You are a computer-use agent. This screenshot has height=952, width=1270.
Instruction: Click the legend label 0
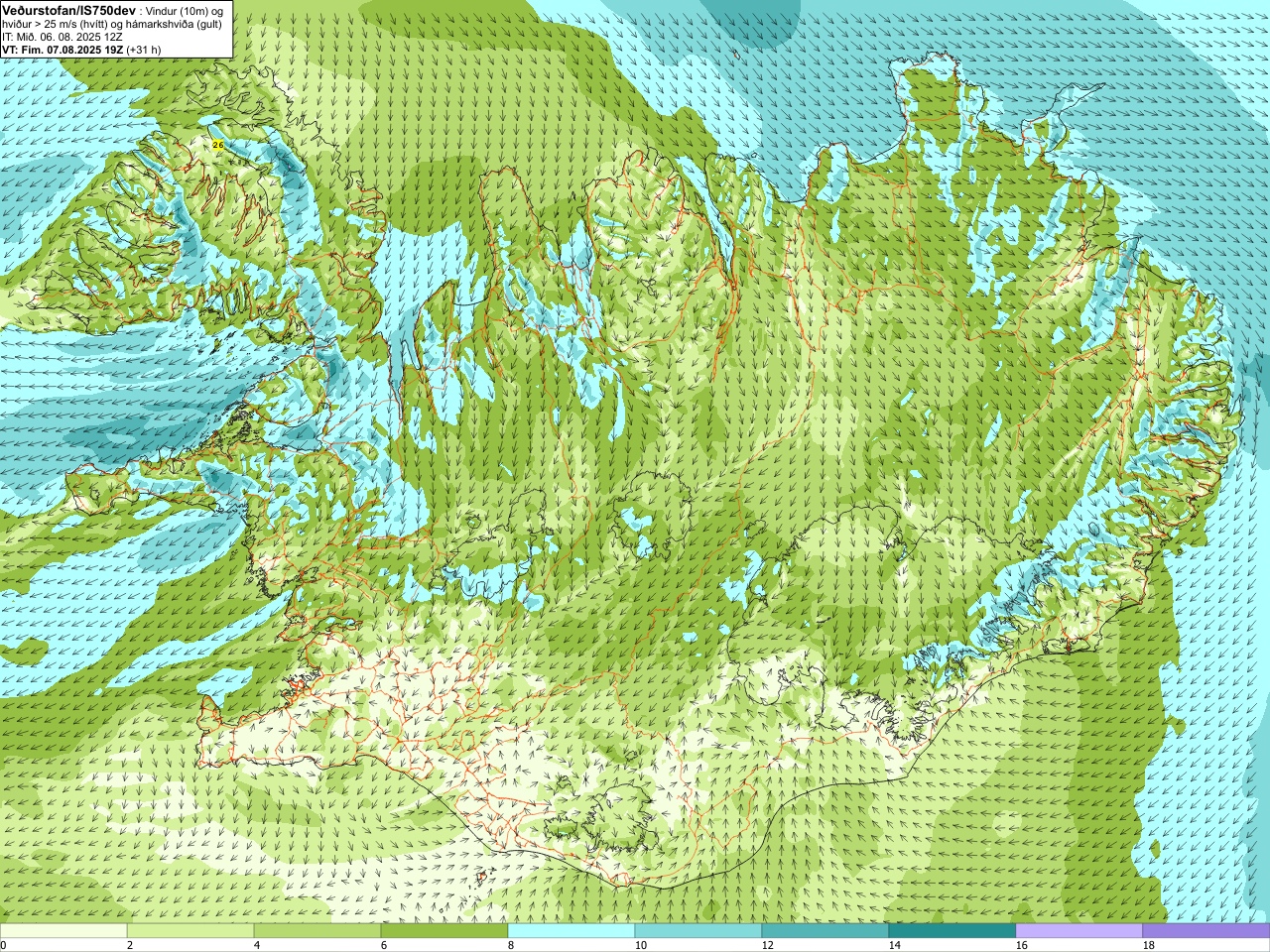4,945
